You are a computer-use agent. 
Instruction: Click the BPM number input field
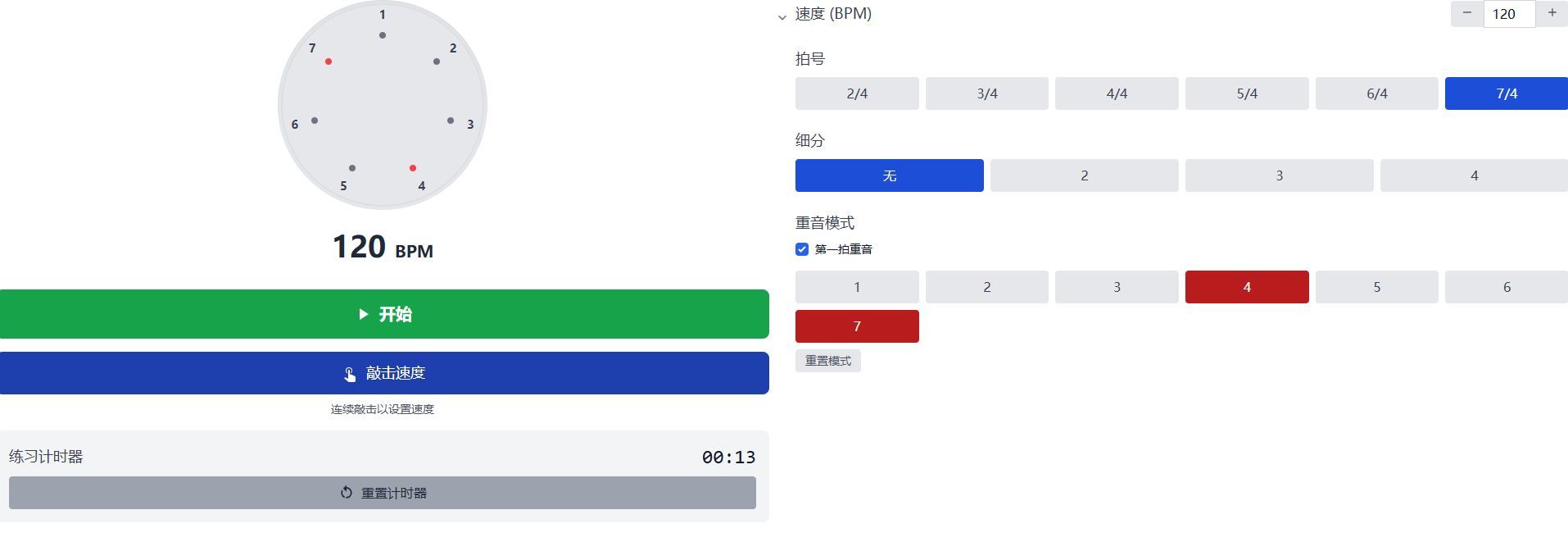tap(1509, 13)
